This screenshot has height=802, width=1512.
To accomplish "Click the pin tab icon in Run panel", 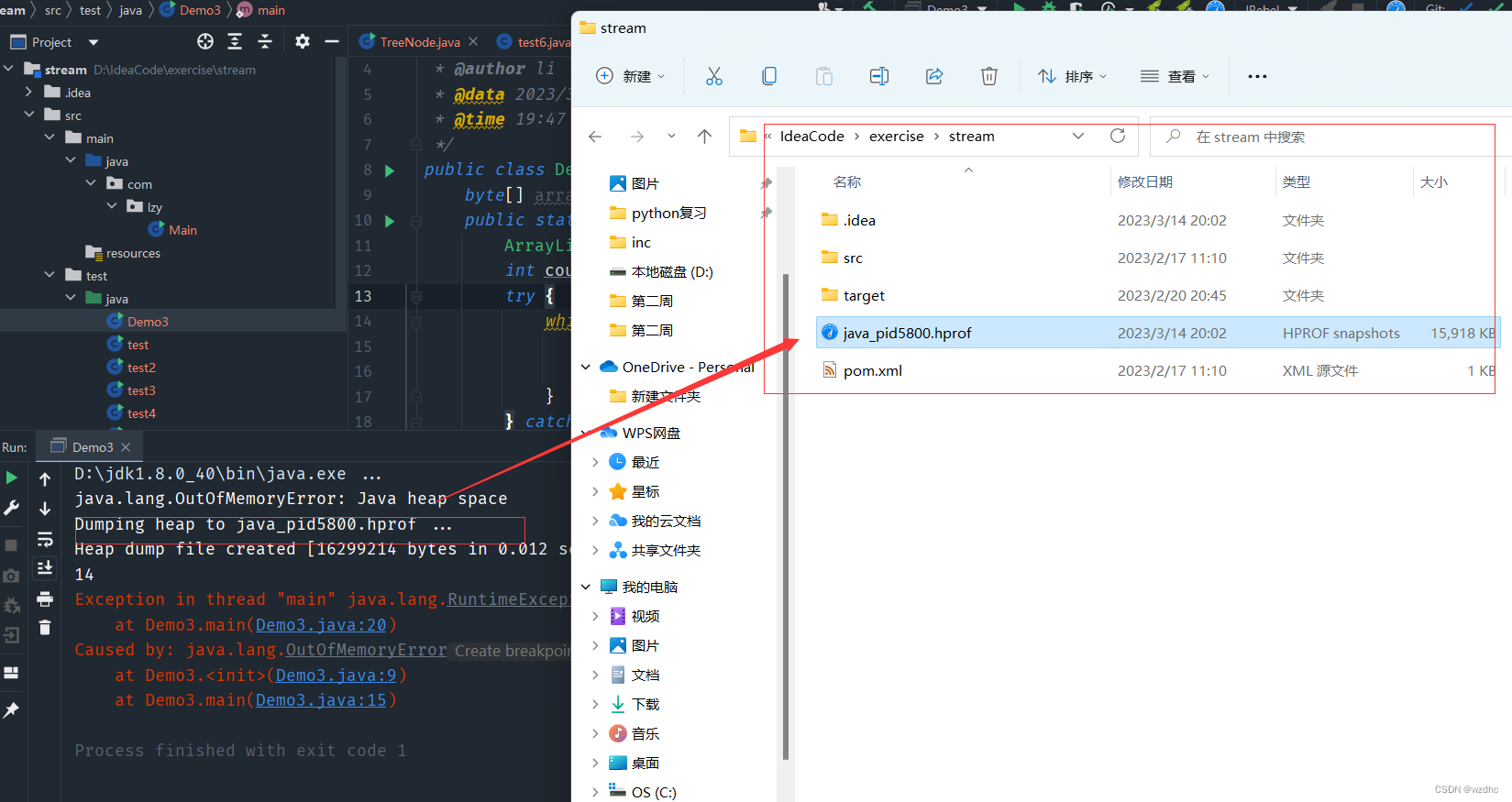I will [x=12, y=709].
